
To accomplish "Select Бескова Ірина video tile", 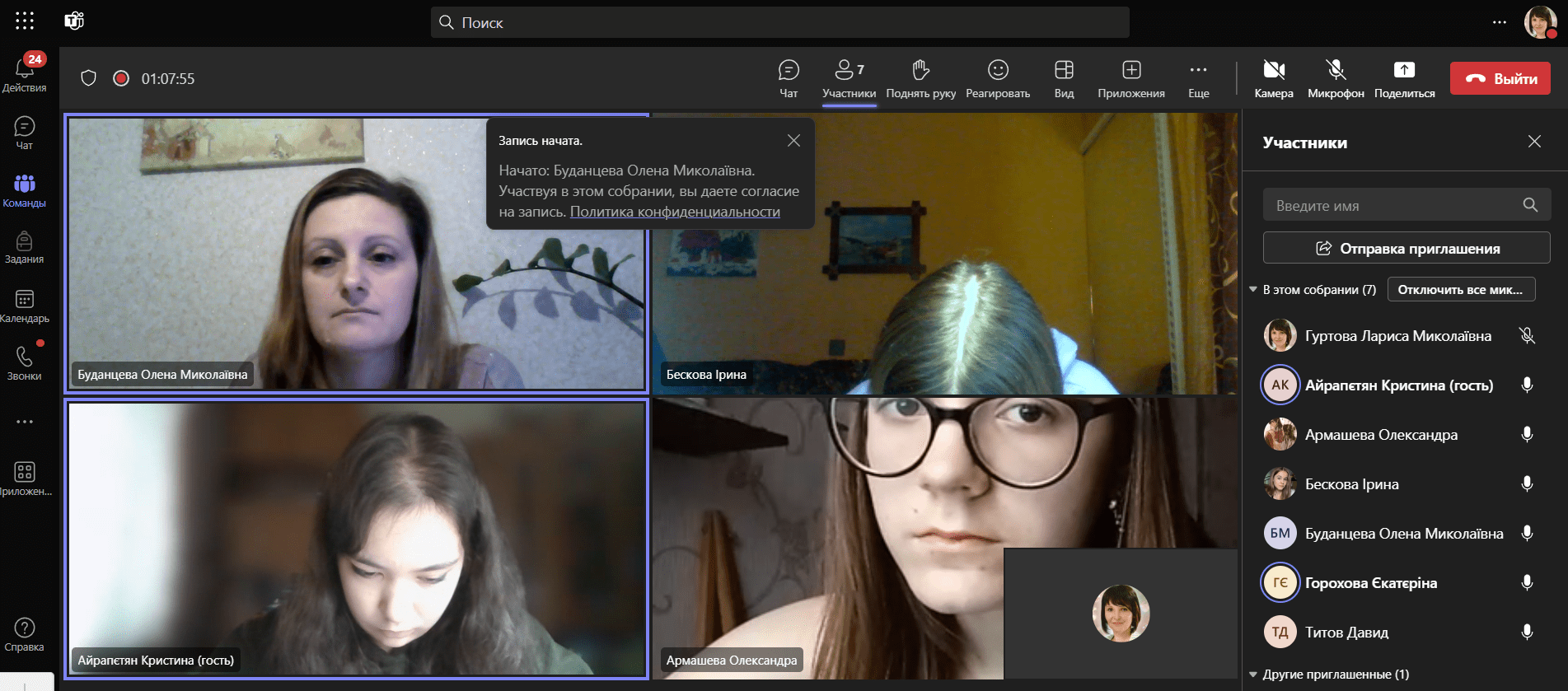I will (x=944, y=253).
